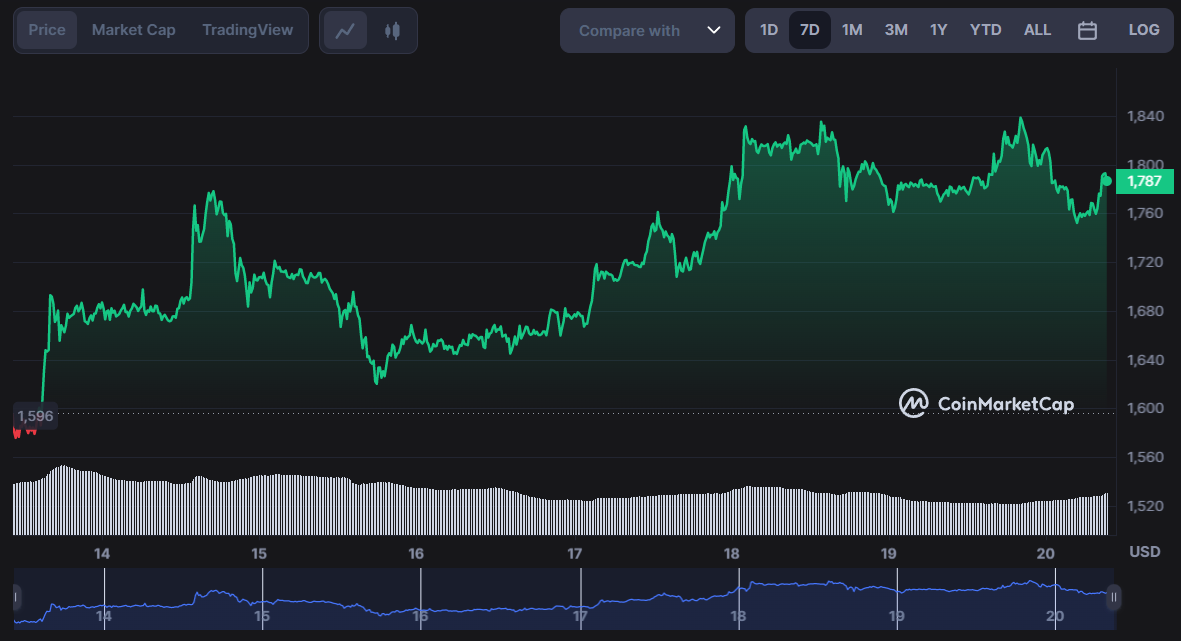Select the Market Cap tab
Image resolution: width=1181 pixels, height=641 pixels.
[x=133, y=30]
